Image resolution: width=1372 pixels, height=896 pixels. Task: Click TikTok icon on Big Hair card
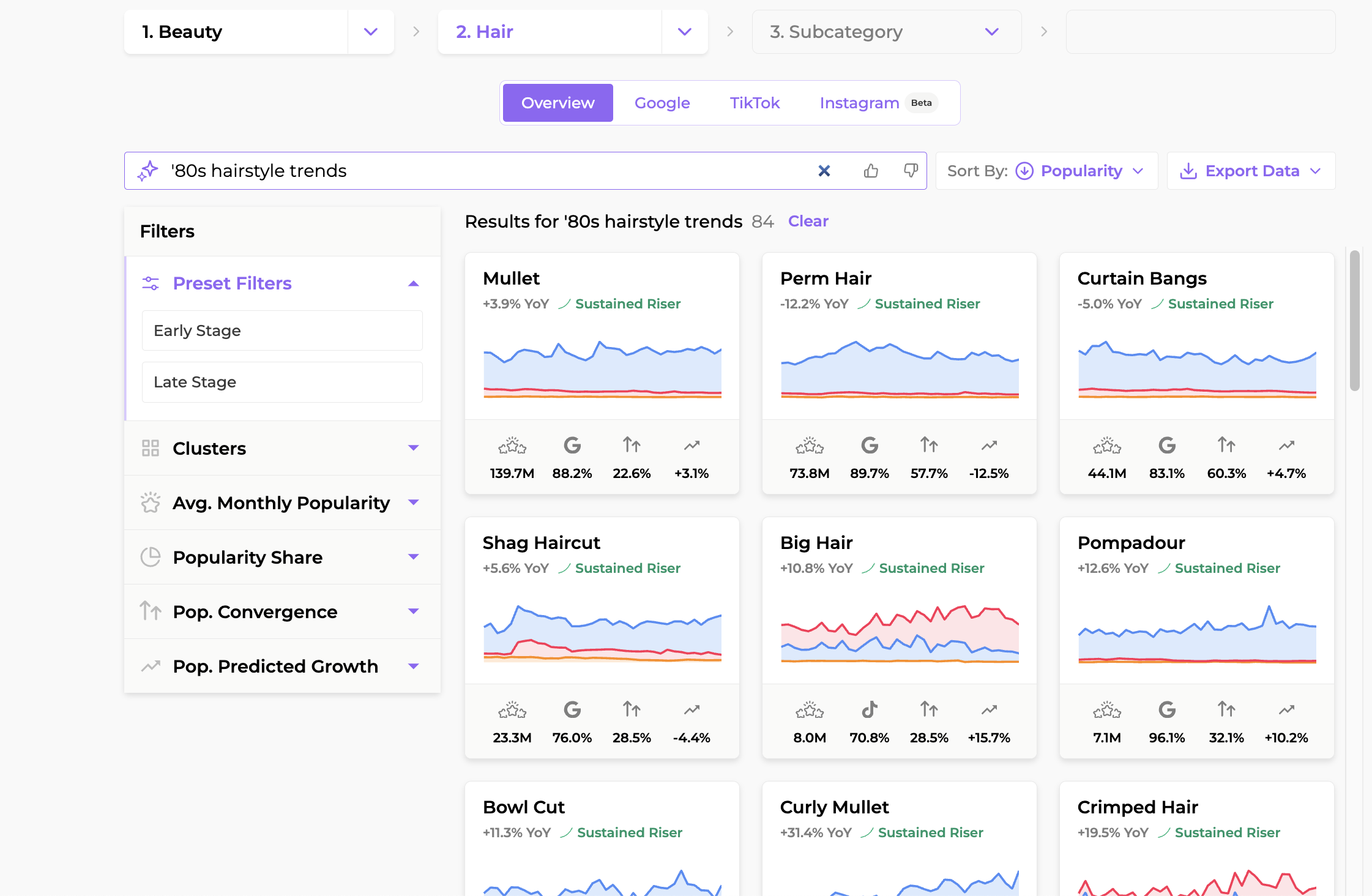pos(869,710)
